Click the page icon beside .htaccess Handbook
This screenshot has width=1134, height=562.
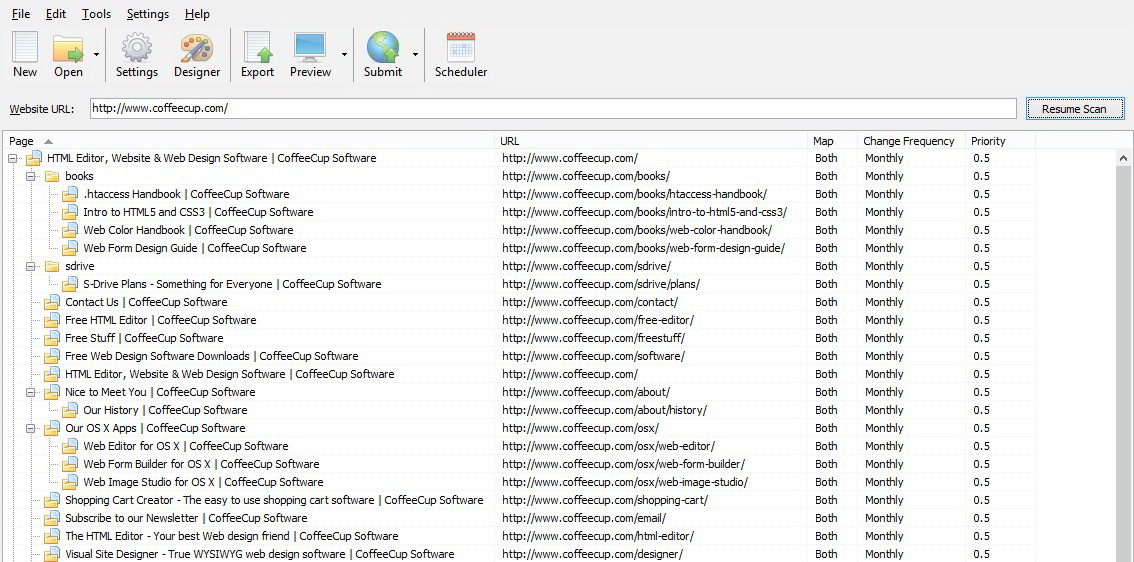point(69,195)
